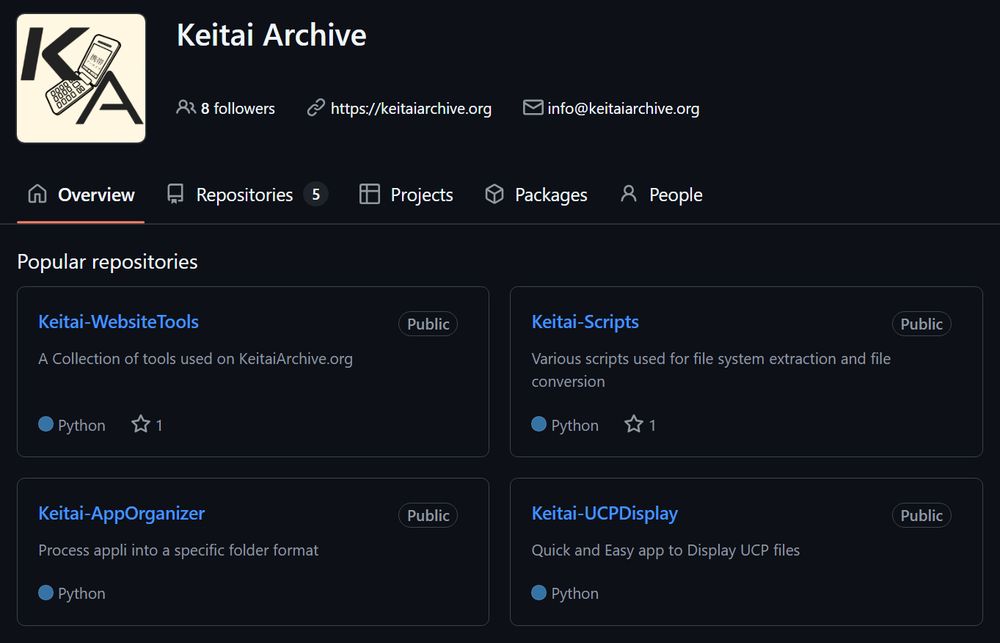1000x643 pixels.
Task: Click the star icon on Keitai-Scripts
Action: (633, 424)
